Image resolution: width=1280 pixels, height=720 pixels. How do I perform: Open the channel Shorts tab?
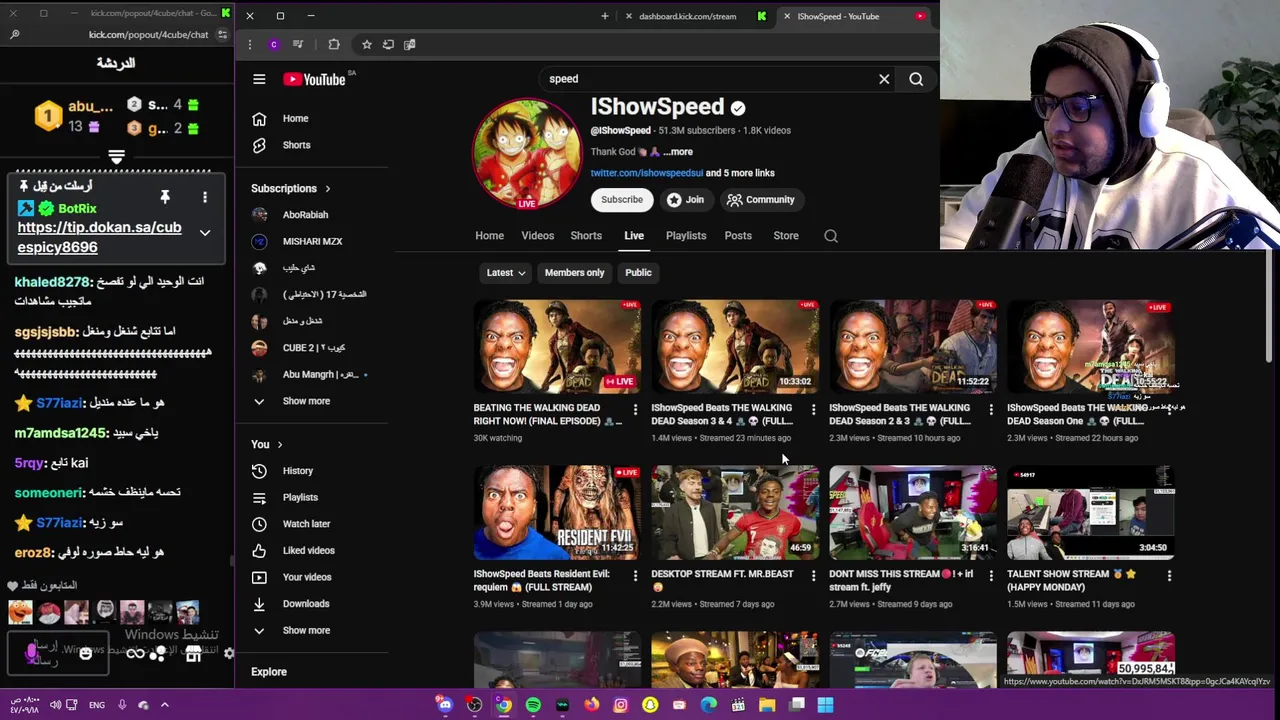586,236
